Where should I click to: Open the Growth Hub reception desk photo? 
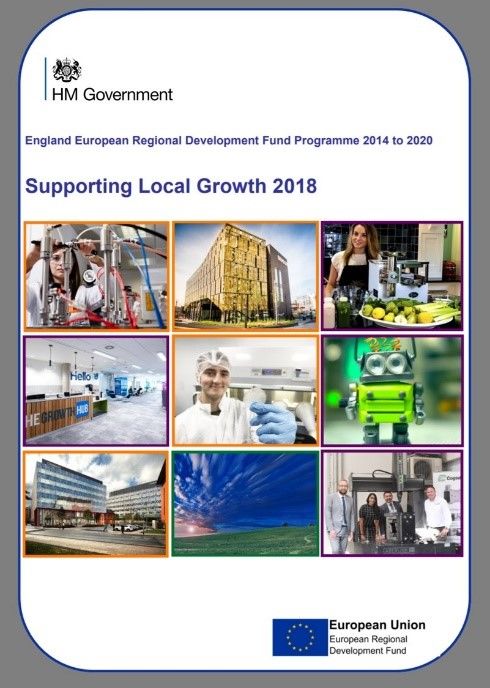[97, 391]
